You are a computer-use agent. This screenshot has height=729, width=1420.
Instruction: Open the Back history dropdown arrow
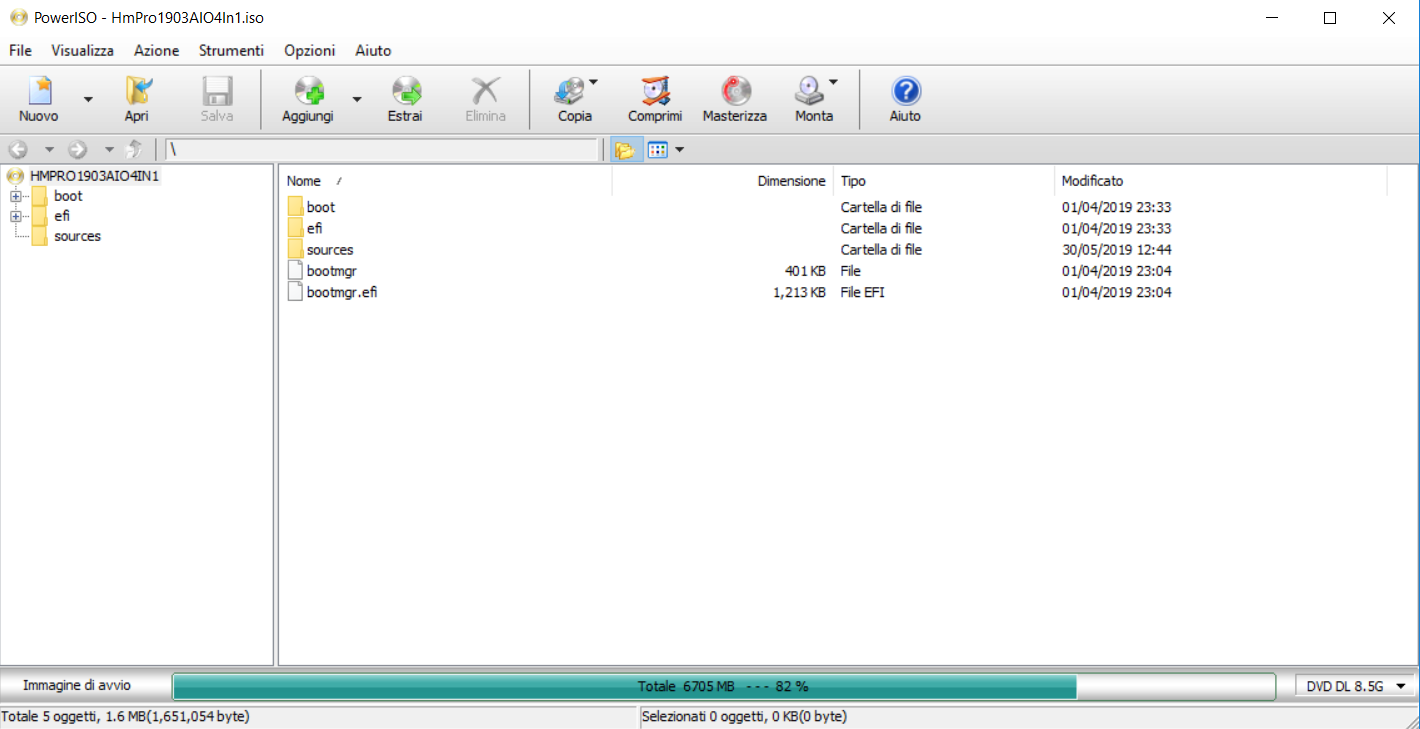tap(49, 150)
